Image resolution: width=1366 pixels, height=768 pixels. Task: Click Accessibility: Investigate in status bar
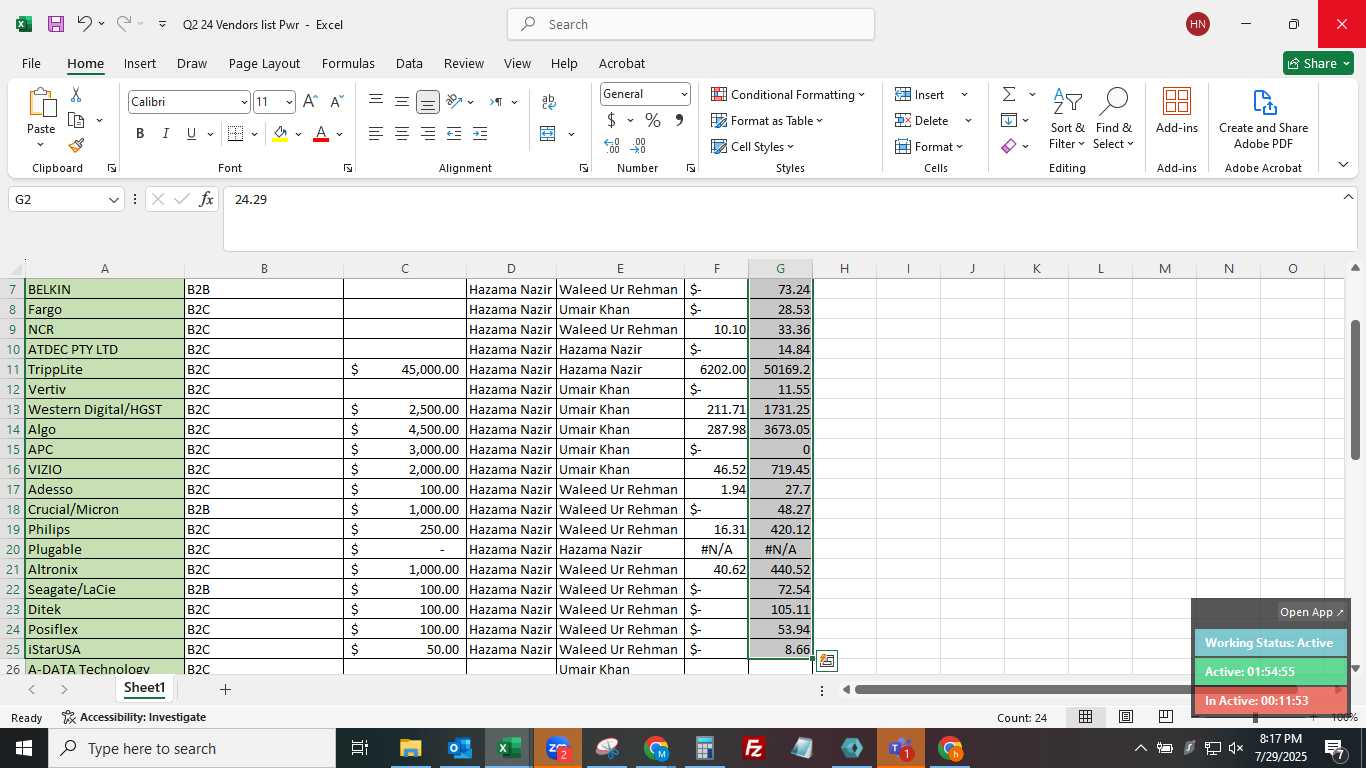[134, 717]
